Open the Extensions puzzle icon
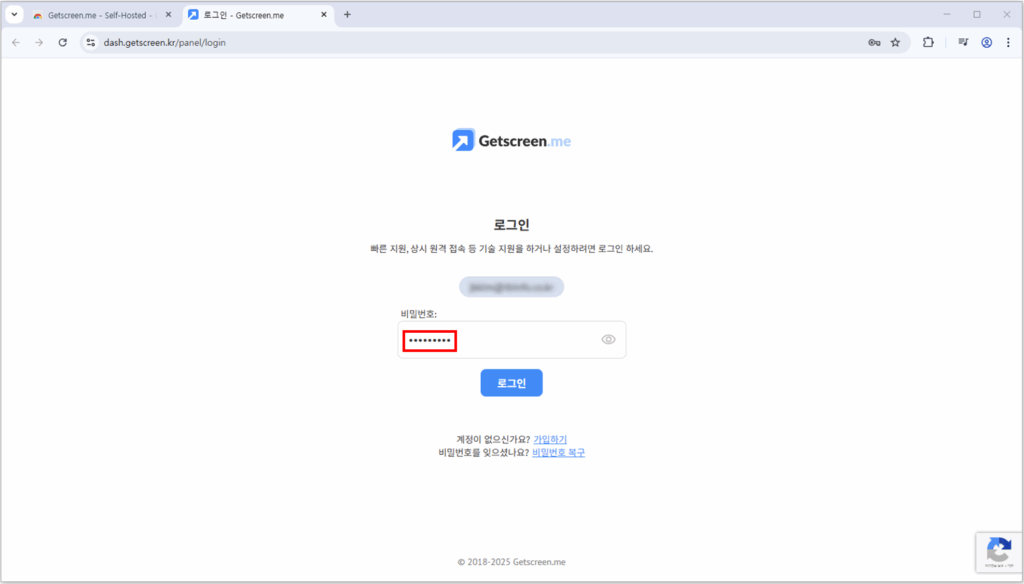The width and height of the screenshot is (1024, 584). point(928,42)
